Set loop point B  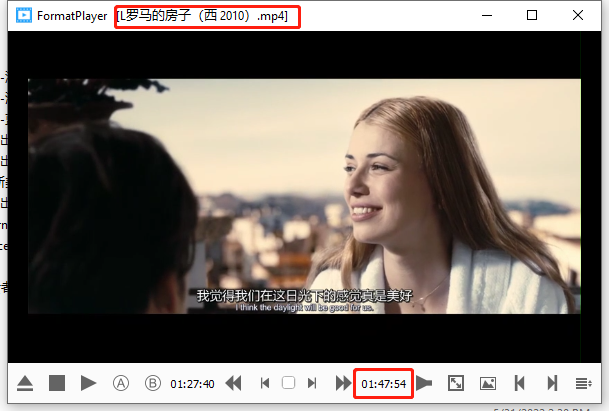[153, 383]
